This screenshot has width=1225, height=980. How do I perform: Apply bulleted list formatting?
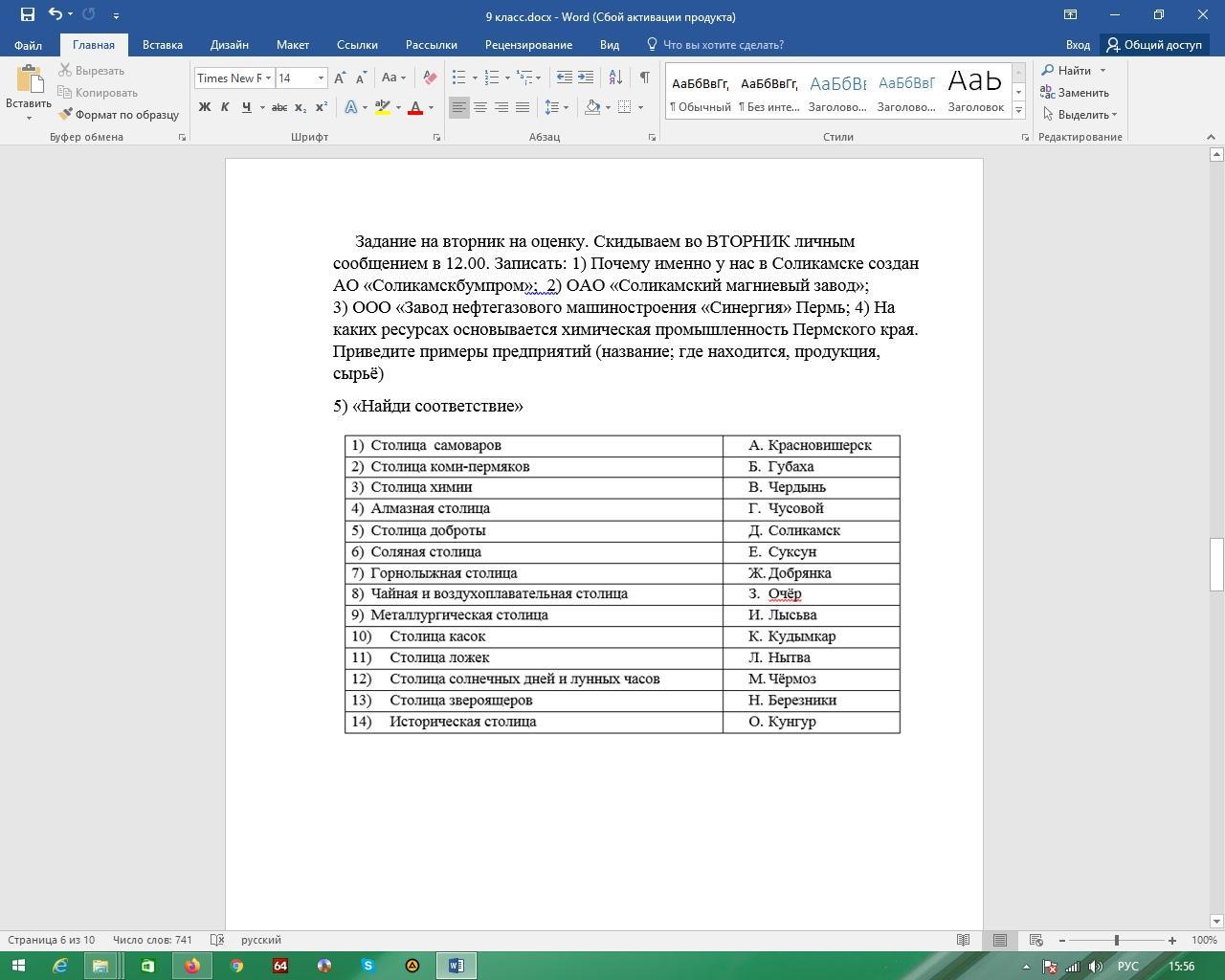coord(459,78)
